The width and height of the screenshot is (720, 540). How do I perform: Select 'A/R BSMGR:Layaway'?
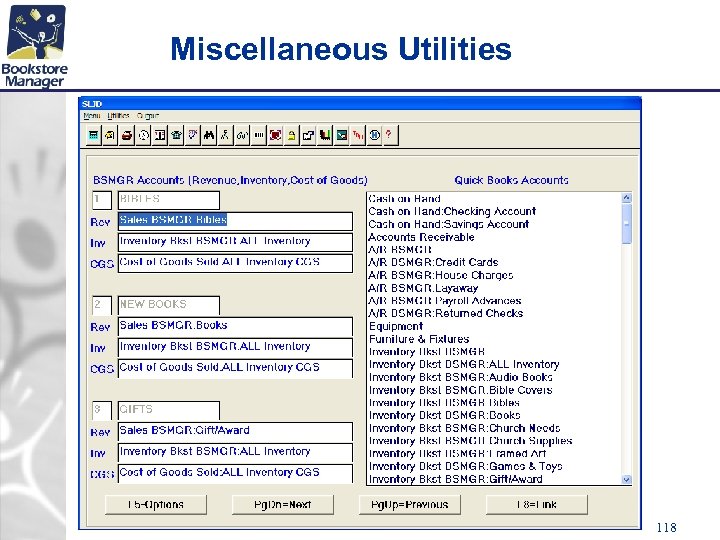[423, 288]
